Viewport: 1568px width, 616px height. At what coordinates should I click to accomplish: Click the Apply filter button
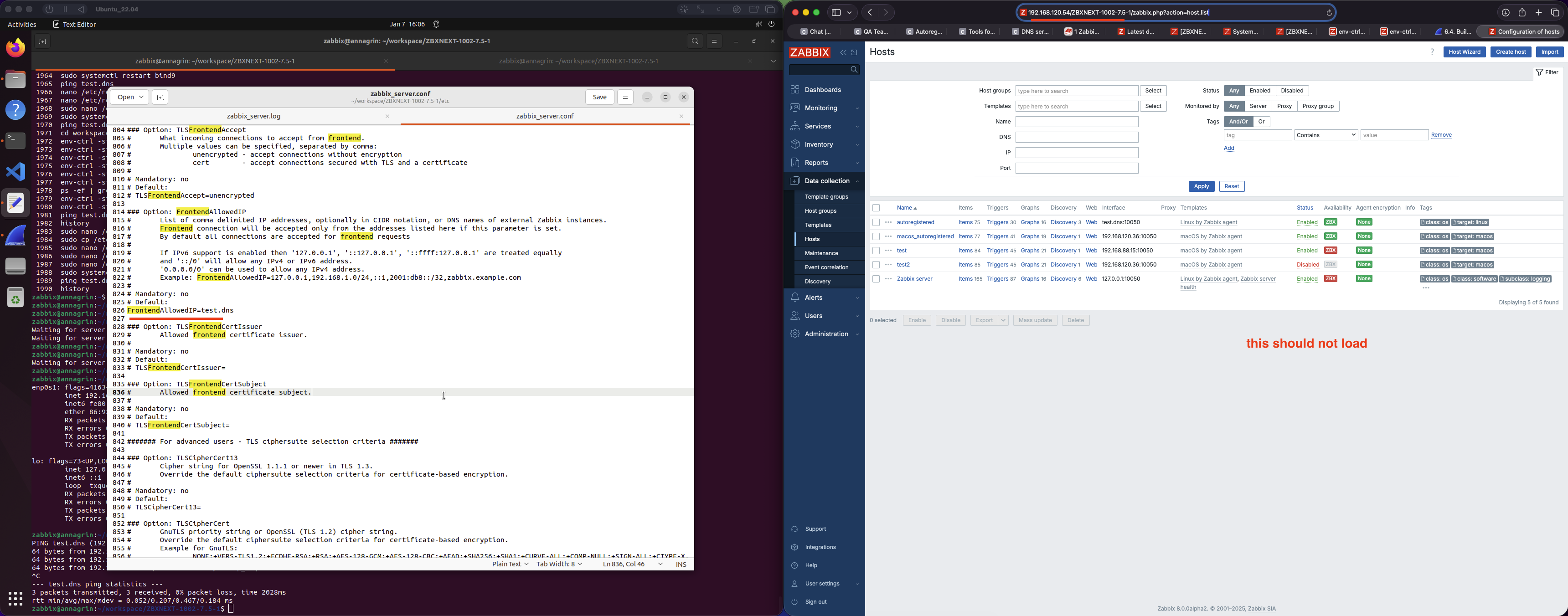click(x=1201, y=187)
